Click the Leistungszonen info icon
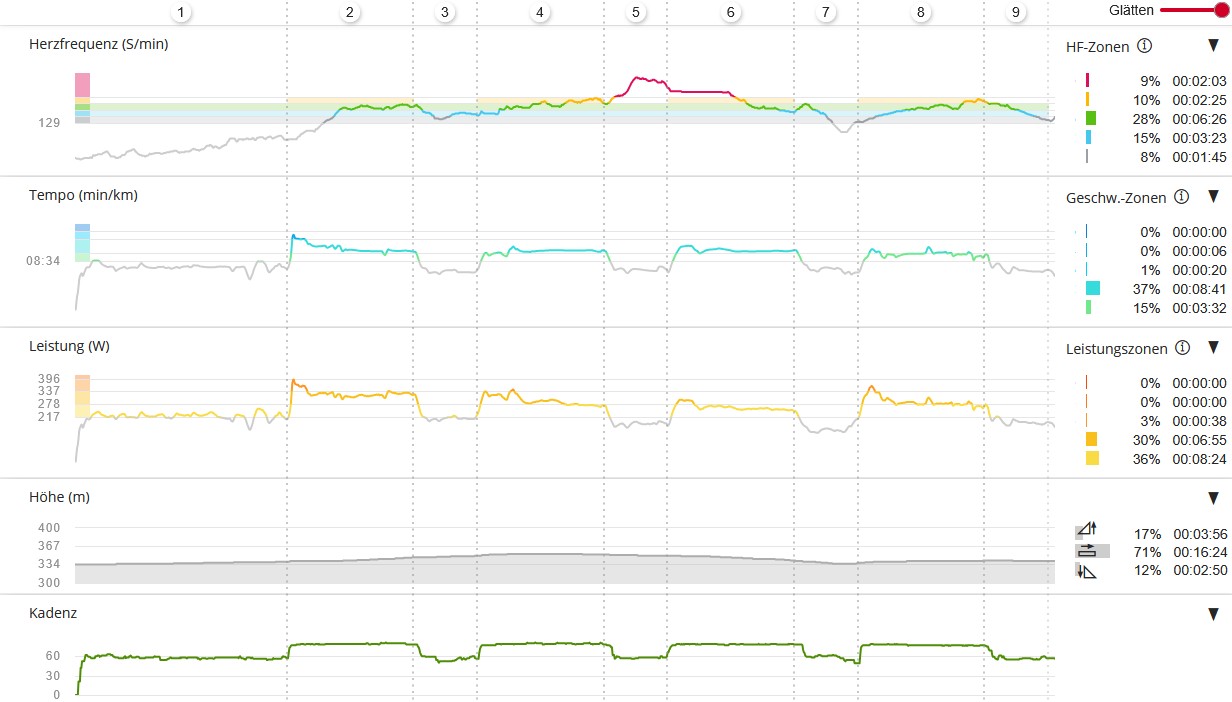Viewport: 1232px width, 702px height. point(1183,348)
